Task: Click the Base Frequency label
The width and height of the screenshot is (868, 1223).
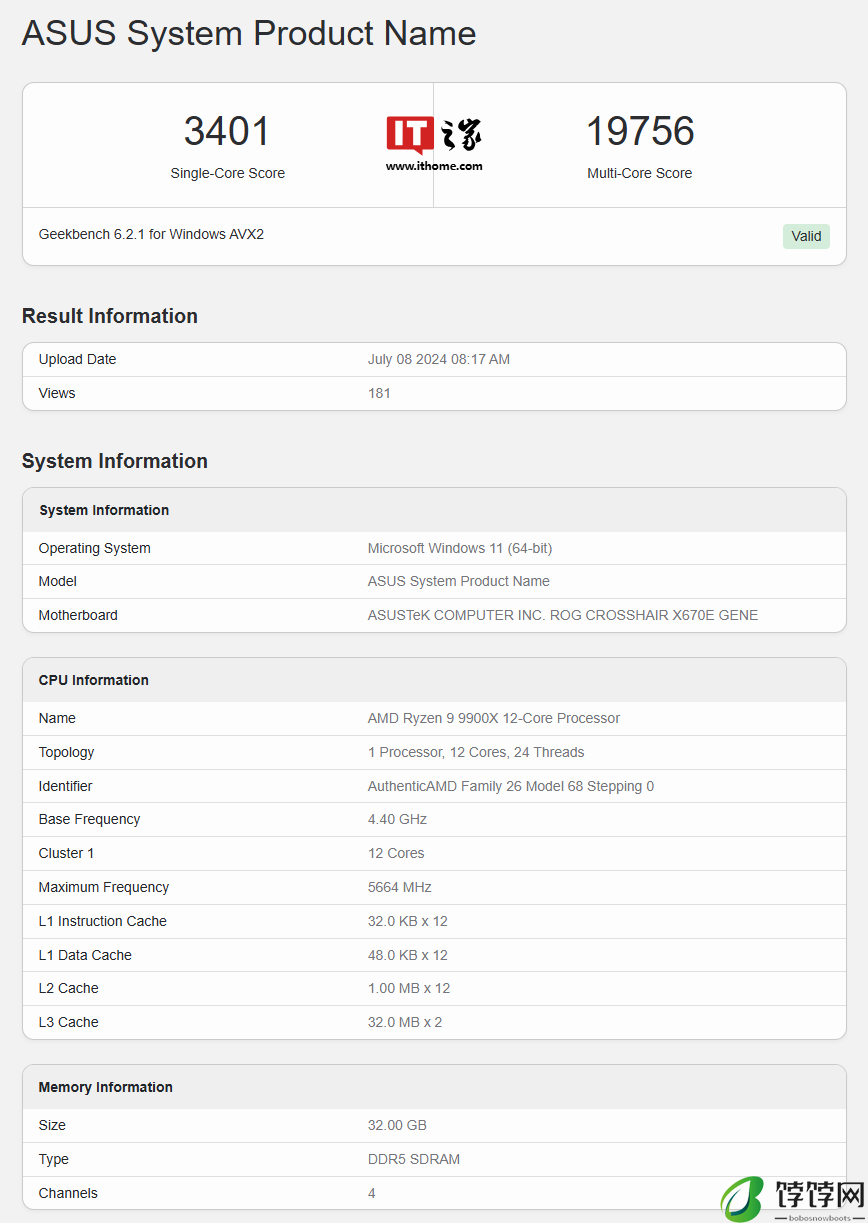Action: pyautogui.click(x=89, y=819)
